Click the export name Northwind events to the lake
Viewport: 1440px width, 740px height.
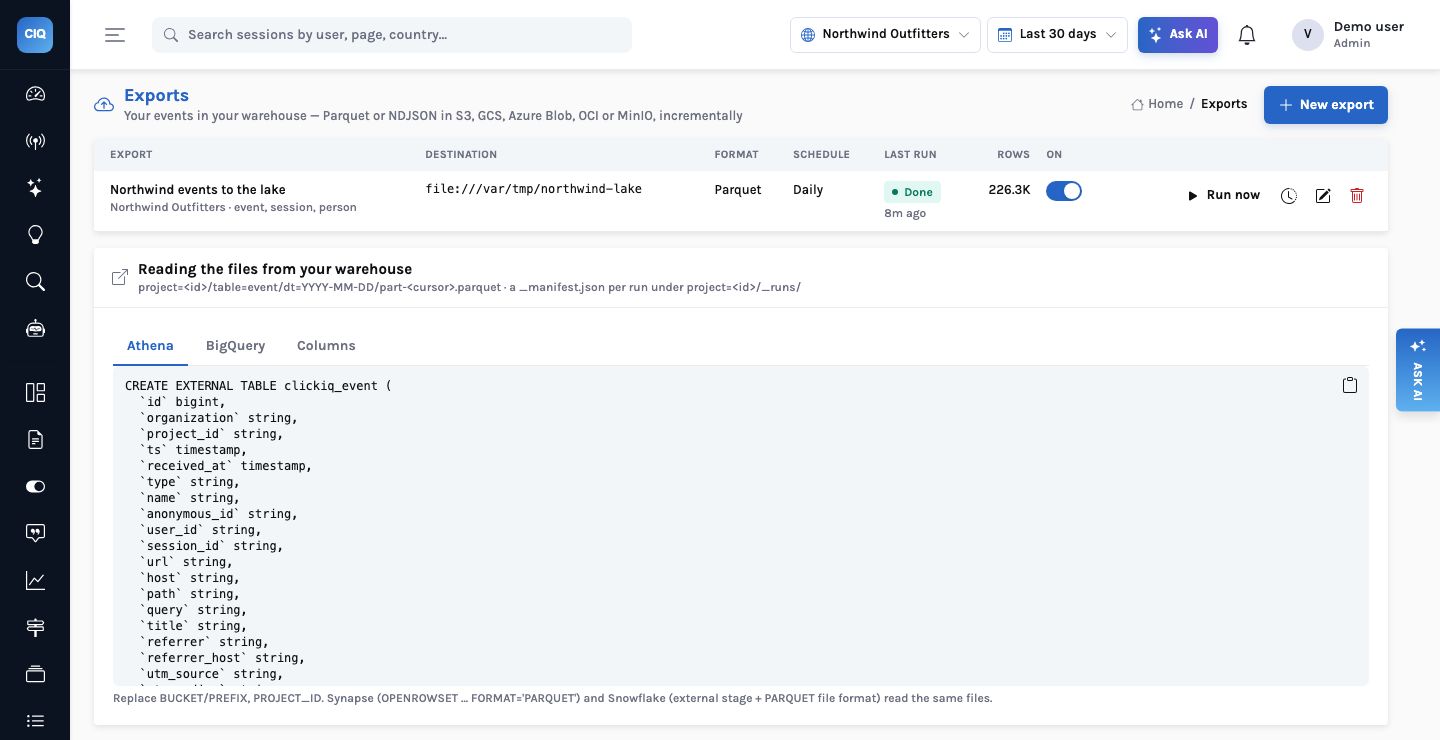point(198,190)
